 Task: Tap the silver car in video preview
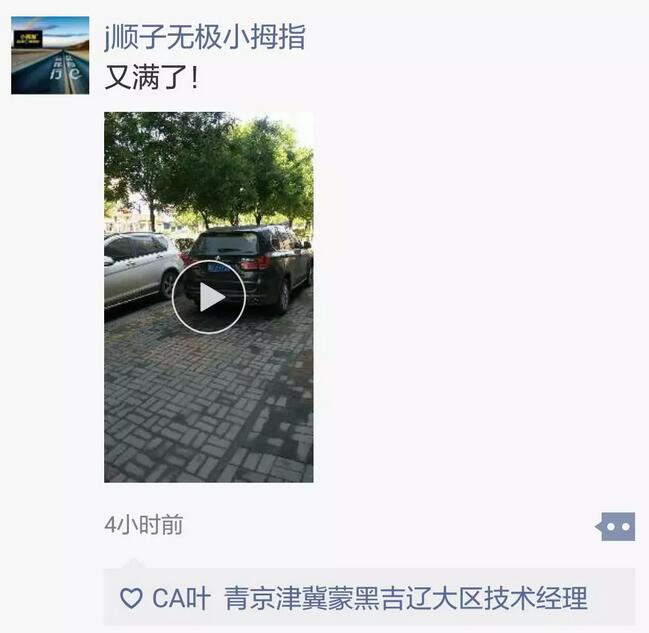[141, 269]
